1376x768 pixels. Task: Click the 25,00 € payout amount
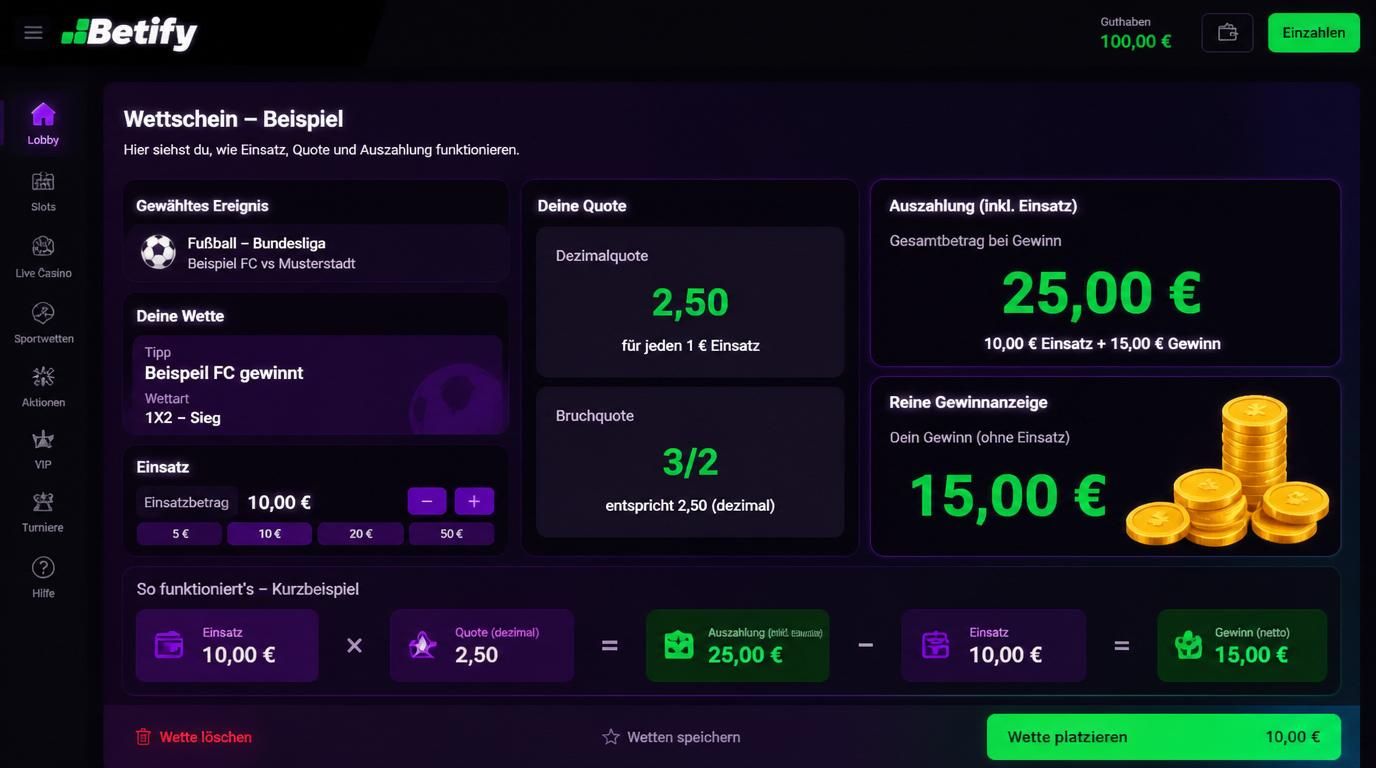(1101, 293)
